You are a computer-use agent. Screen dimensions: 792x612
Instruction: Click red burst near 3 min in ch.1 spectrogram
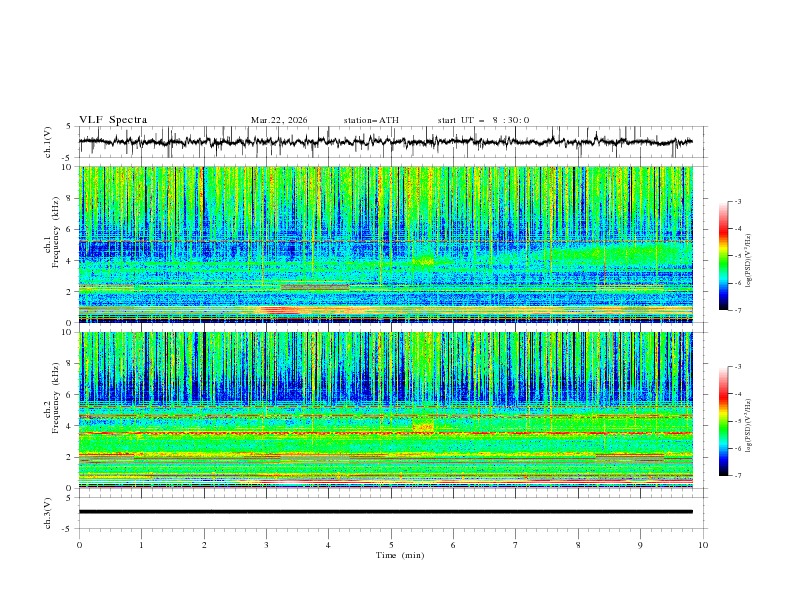tap(278, 310)
